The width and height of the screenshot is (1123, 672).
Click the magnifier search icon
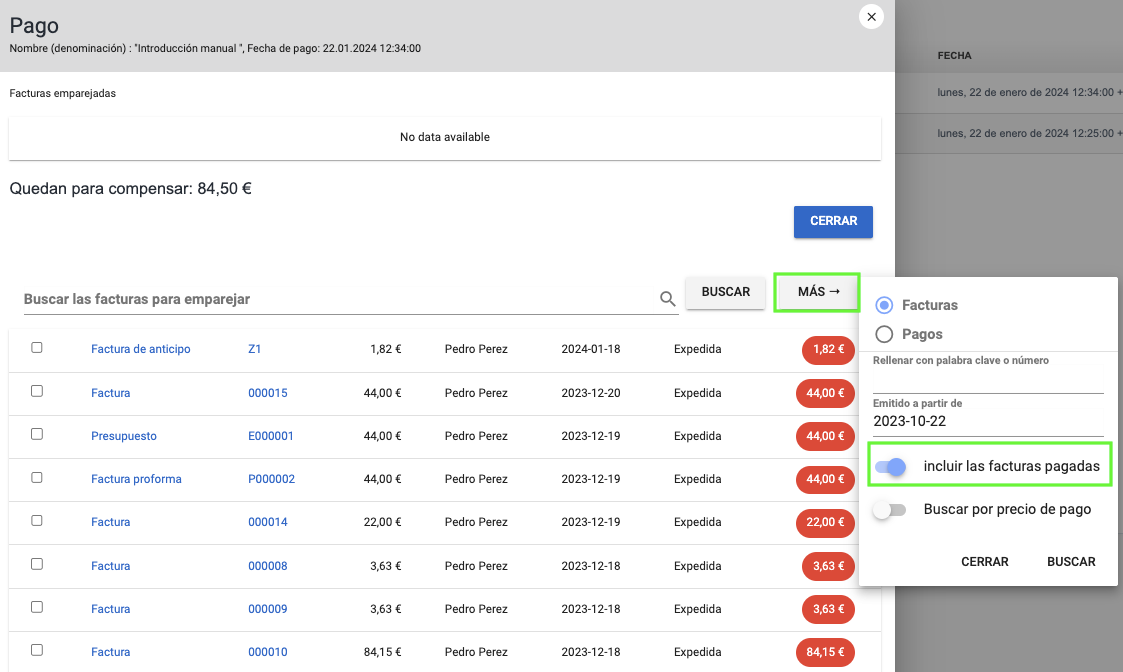point(667,299)
